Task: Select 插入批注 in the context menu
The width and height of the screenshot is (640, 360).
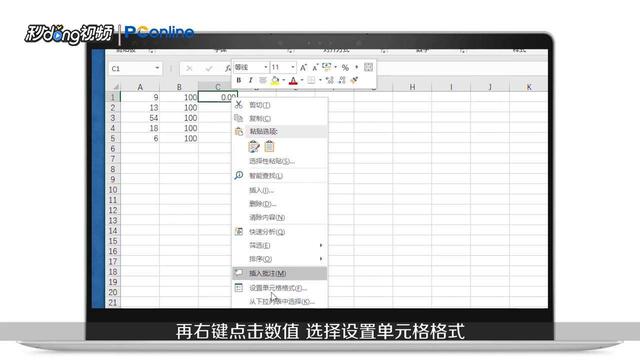Action: pyautogui.click(x=267, y=273)
